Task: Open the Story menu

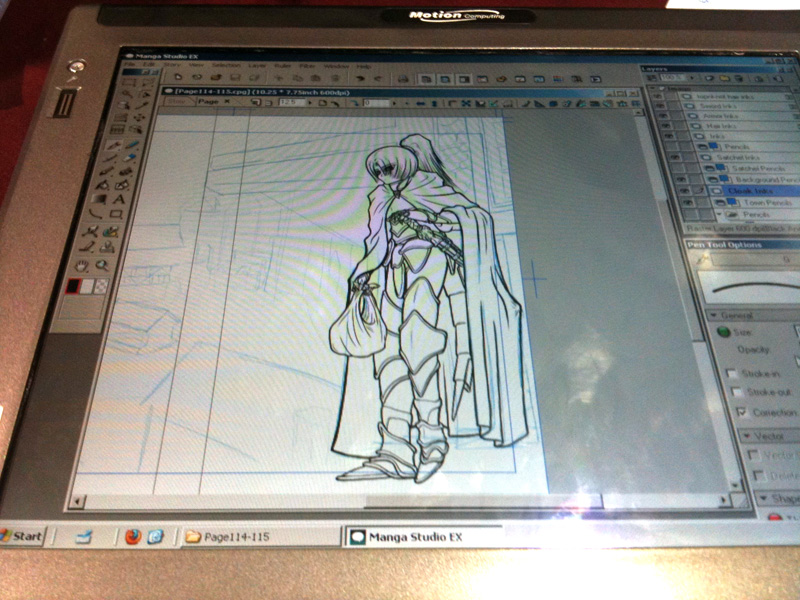Action: point(172,65)
